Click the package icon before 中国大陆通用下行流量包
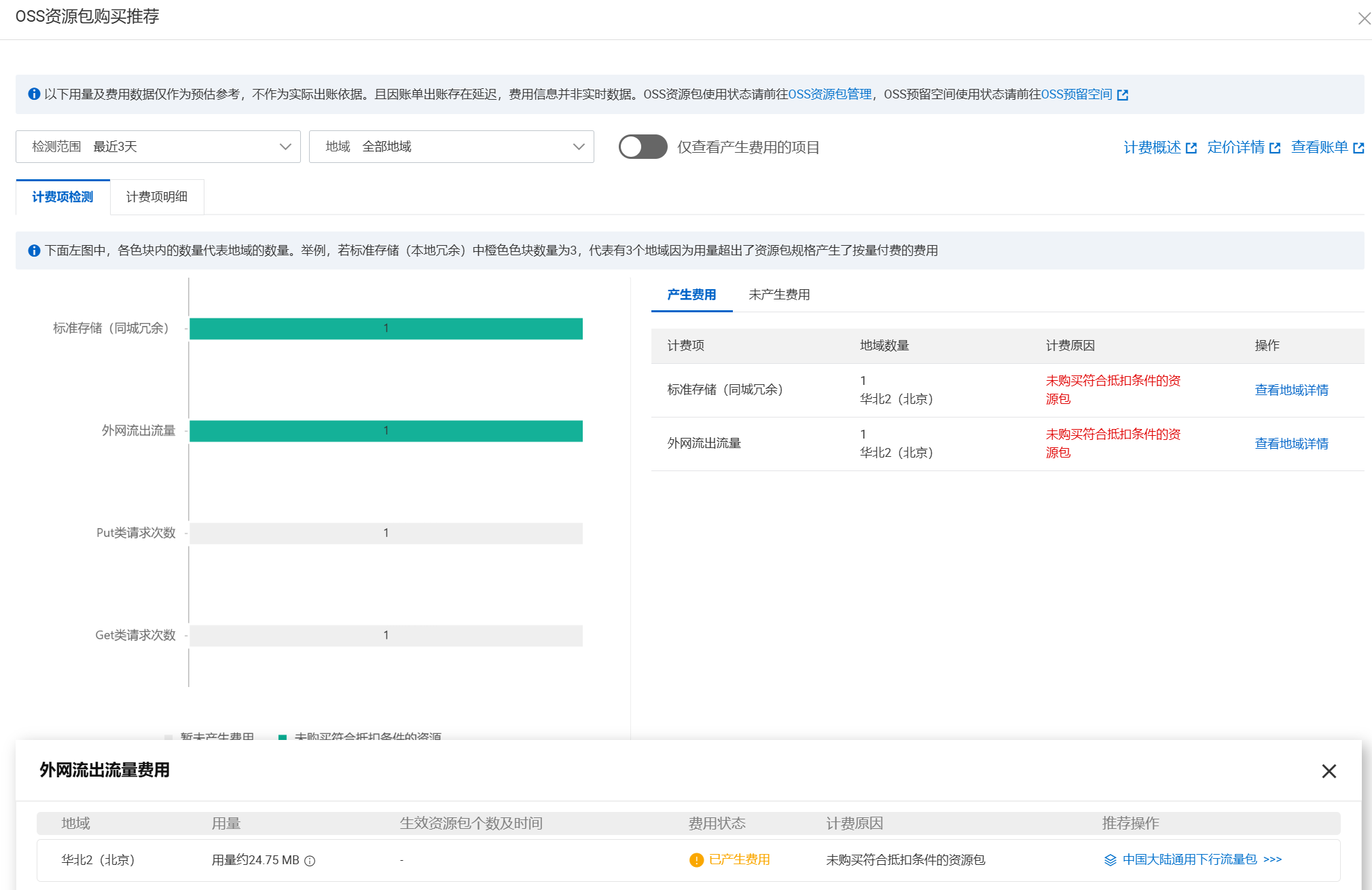The height and width of the screenshot is (890, 1372). pos(1110,859)
